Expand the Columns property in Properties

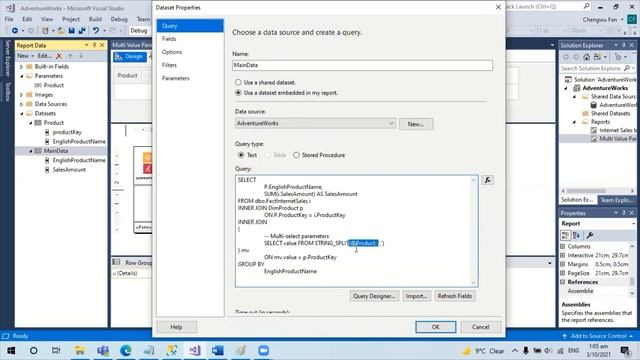[563, 247]
